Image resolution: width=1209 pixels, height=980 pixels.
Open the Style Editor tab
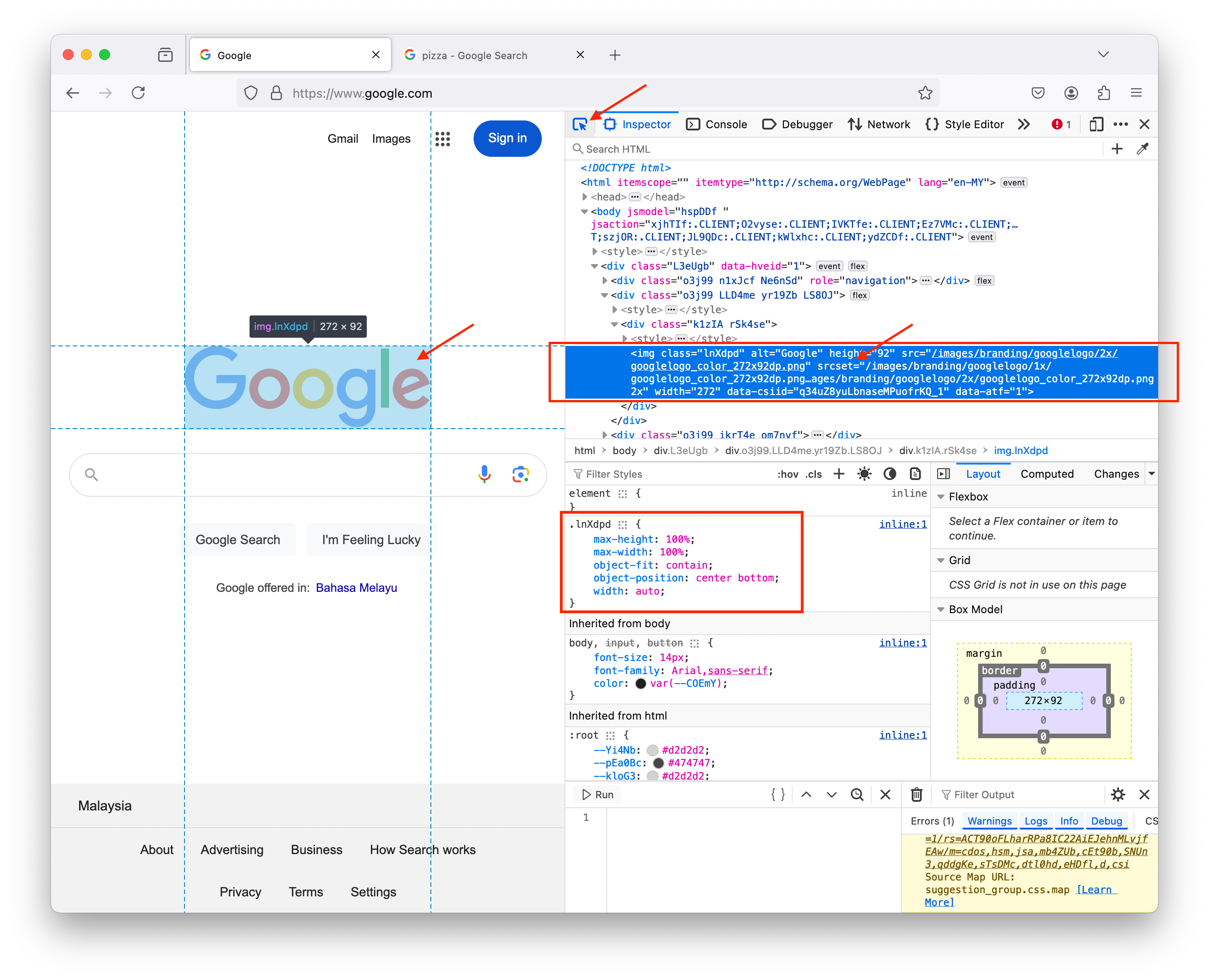coord(964,124)
